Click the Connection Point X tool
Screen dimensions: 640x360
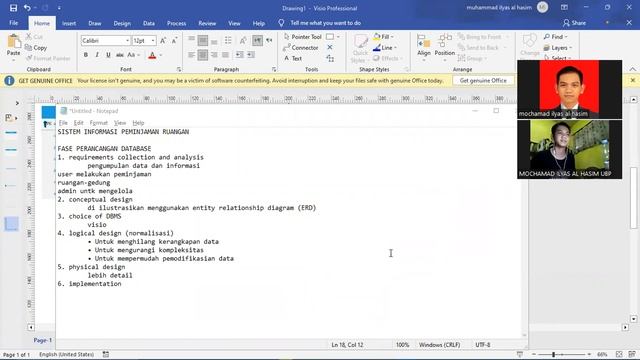(x=330, y=47)
